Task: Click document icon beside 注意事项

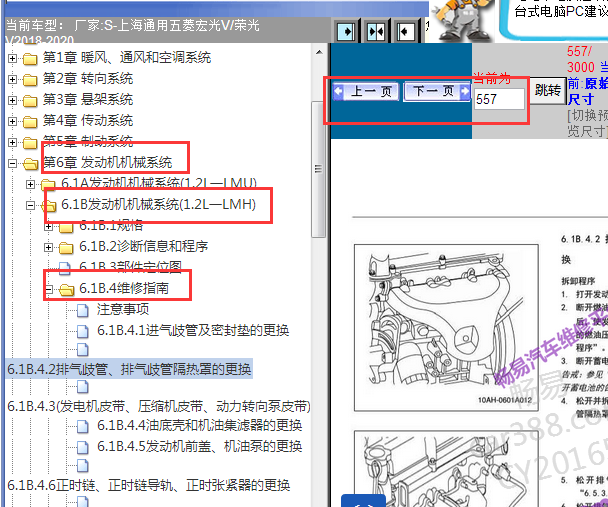Action: coord(83,310)
